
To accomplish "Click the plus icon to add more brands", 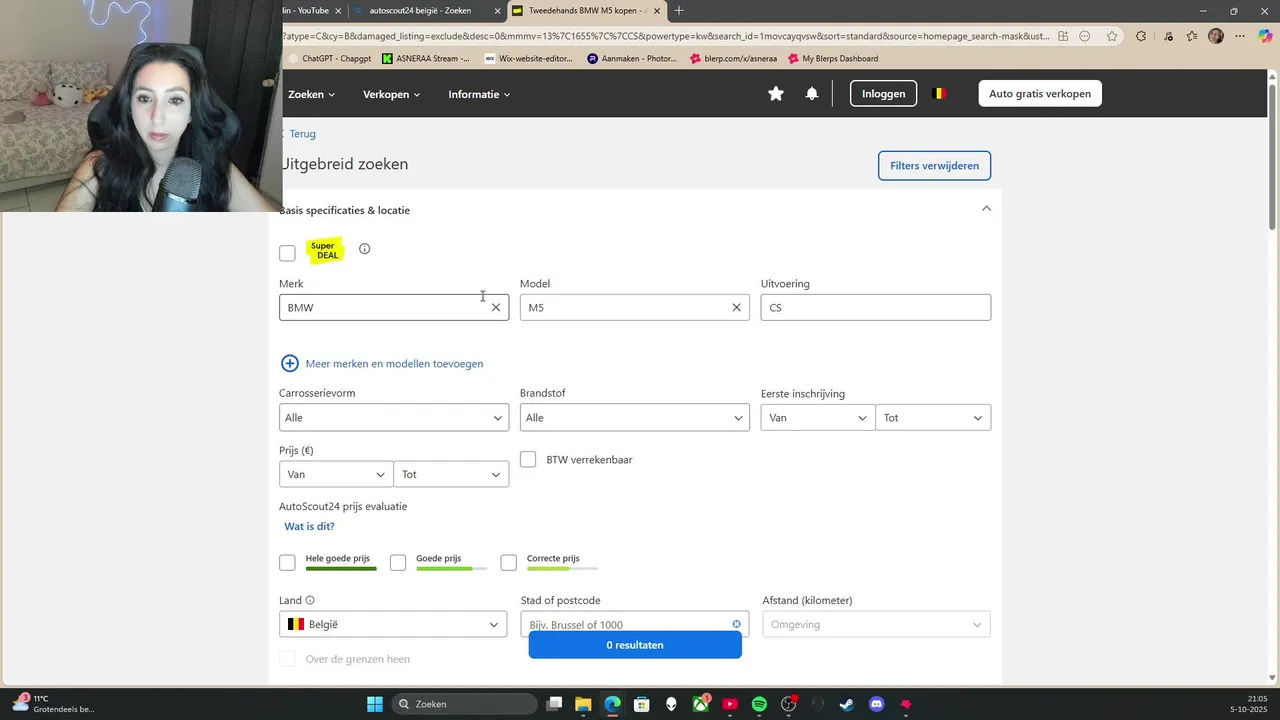I will [290, 363].
